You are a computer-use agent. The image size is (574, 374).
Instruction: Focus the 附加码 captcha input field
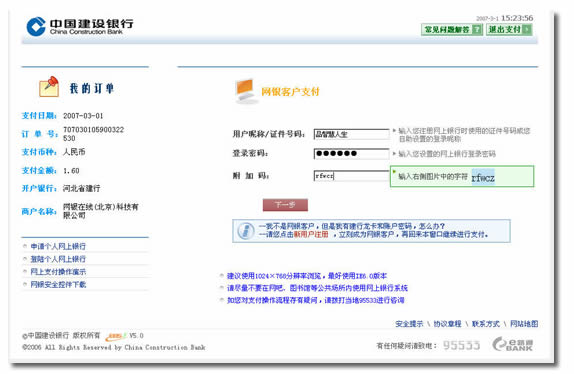tap(351, 176)
